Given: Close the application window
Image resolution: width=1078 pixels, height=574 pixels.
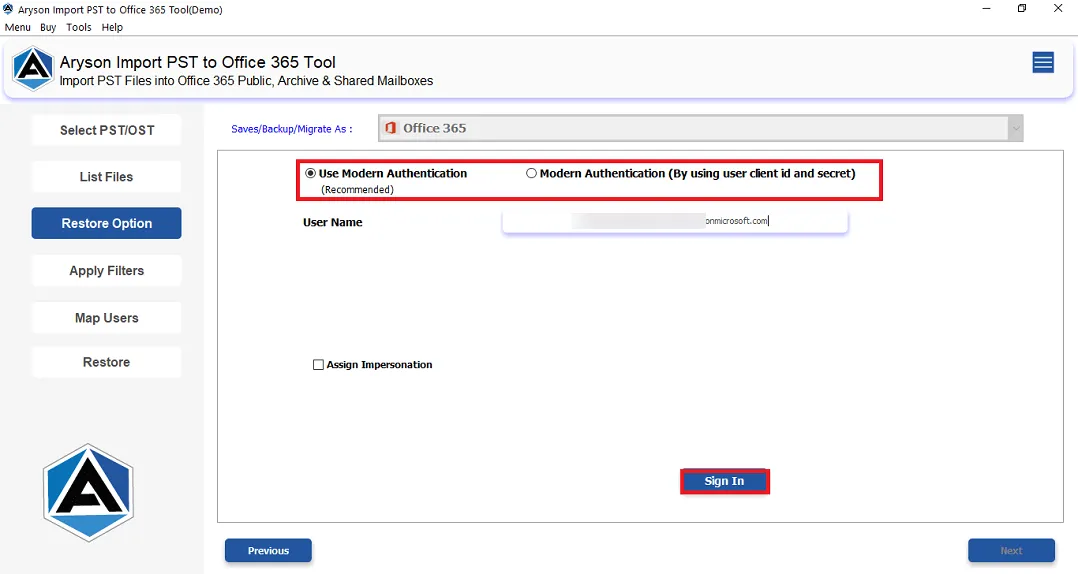Looking at the screenshot, I should (1058, 9).
